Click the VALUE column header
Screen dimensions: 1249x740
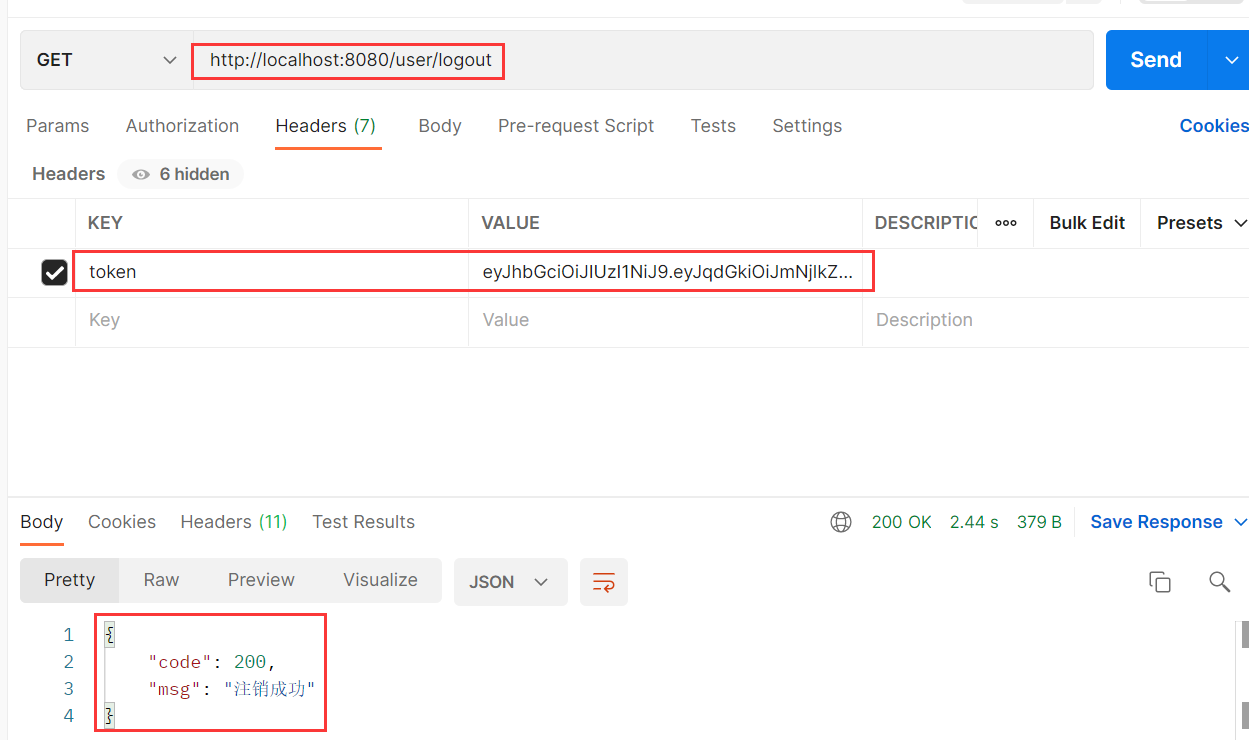point(510,223)
